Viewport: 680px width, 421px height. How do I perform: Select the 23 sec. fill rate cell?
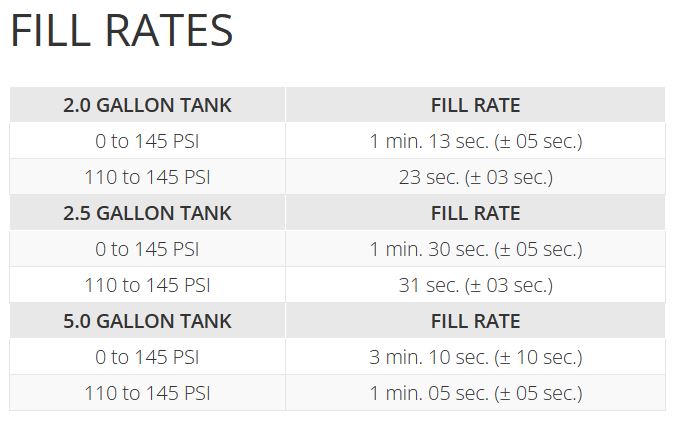coord(475,177)
